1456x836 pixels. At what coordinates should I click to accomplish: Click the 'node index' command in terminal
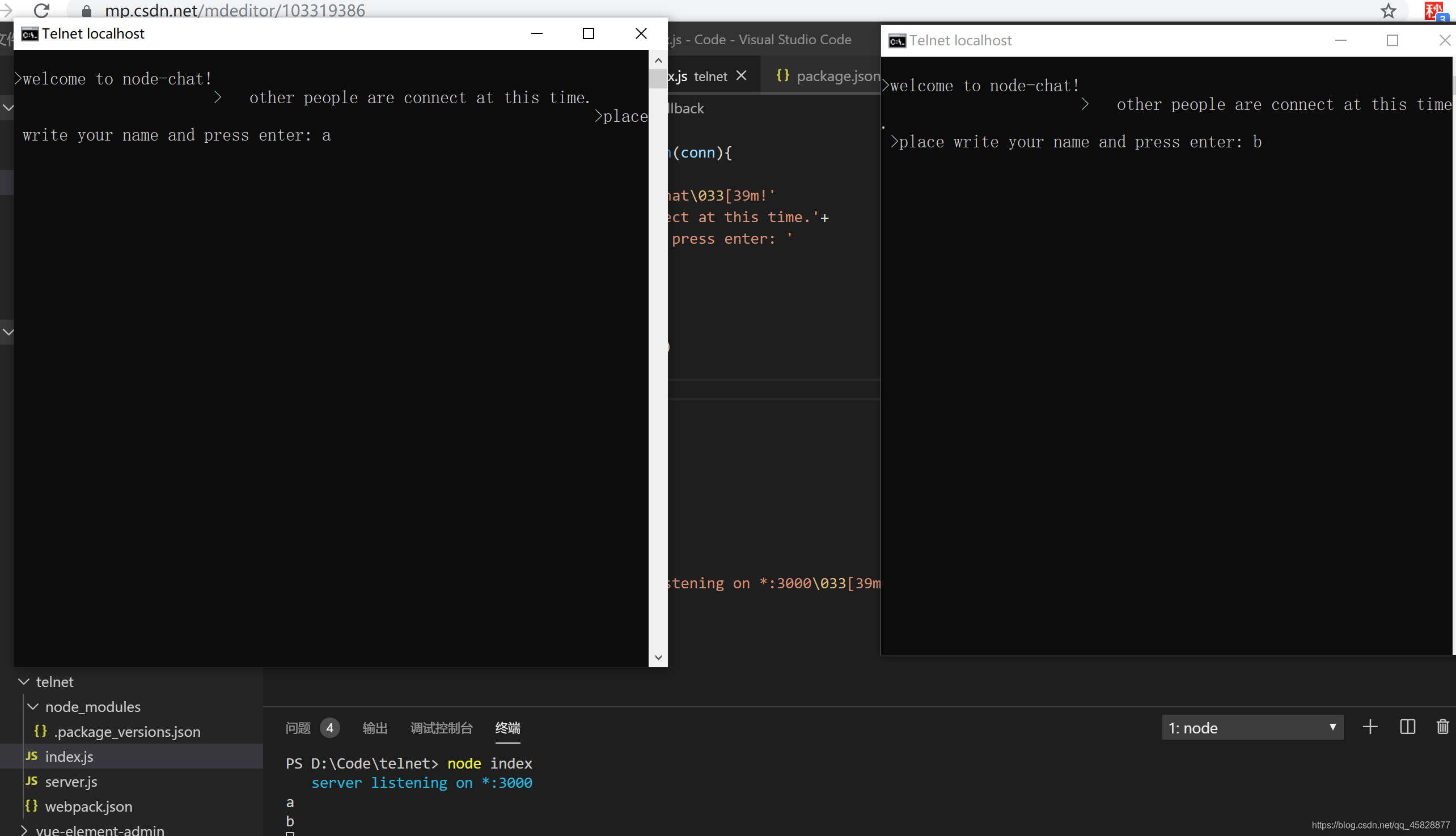pyautogui.click(x=489, y=763)
